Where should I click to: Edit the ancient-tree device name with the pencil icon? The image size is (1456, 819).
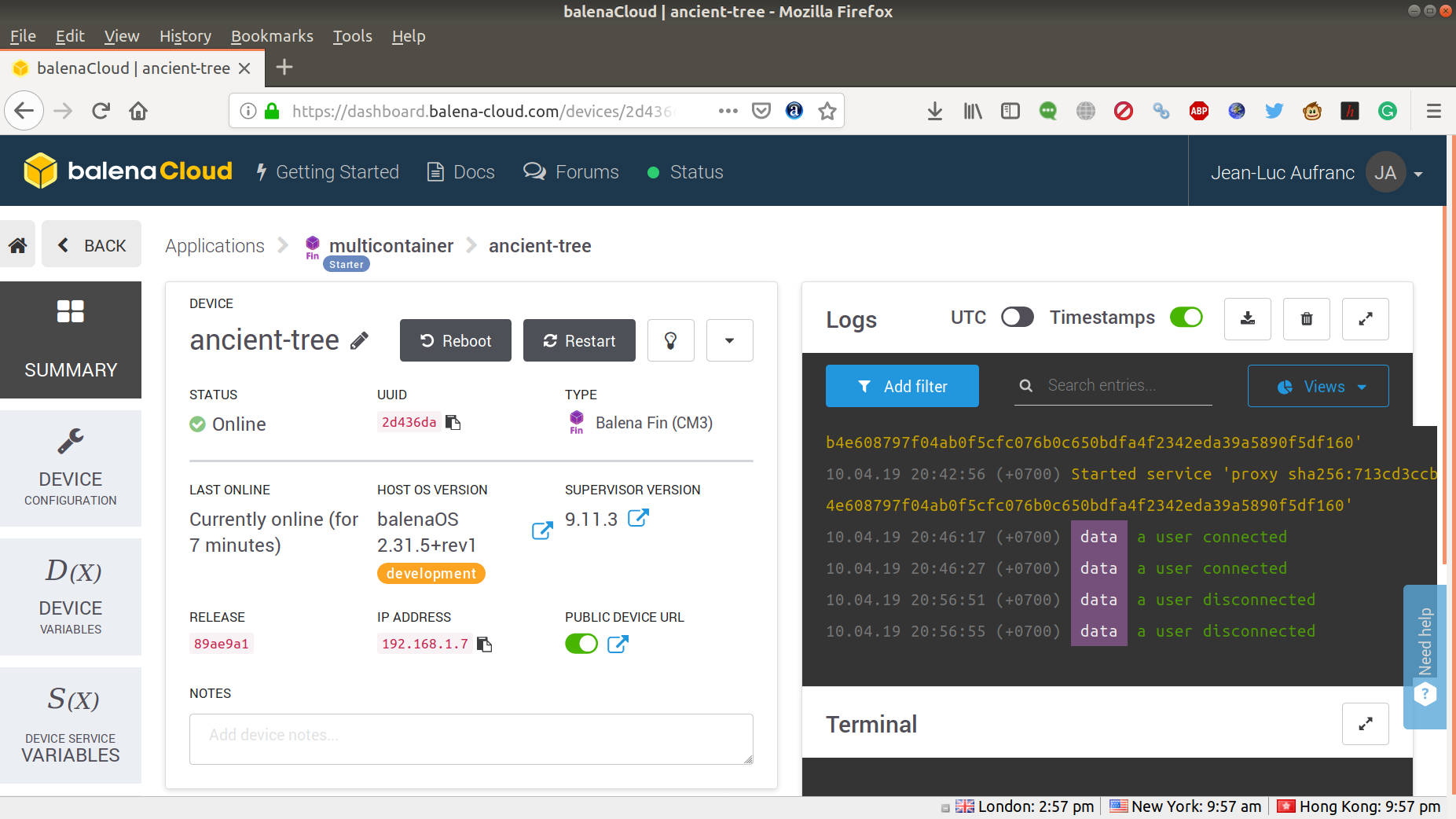click(x=359, y=340)
